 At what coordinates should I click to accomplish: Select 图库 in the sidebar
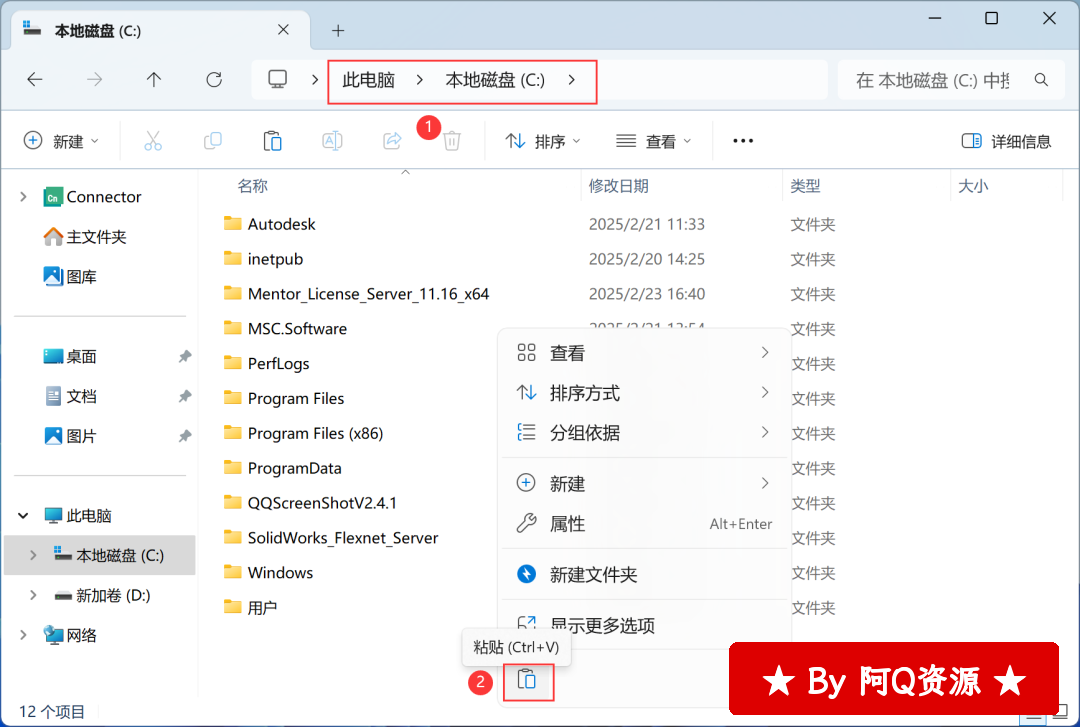[70, 277]
